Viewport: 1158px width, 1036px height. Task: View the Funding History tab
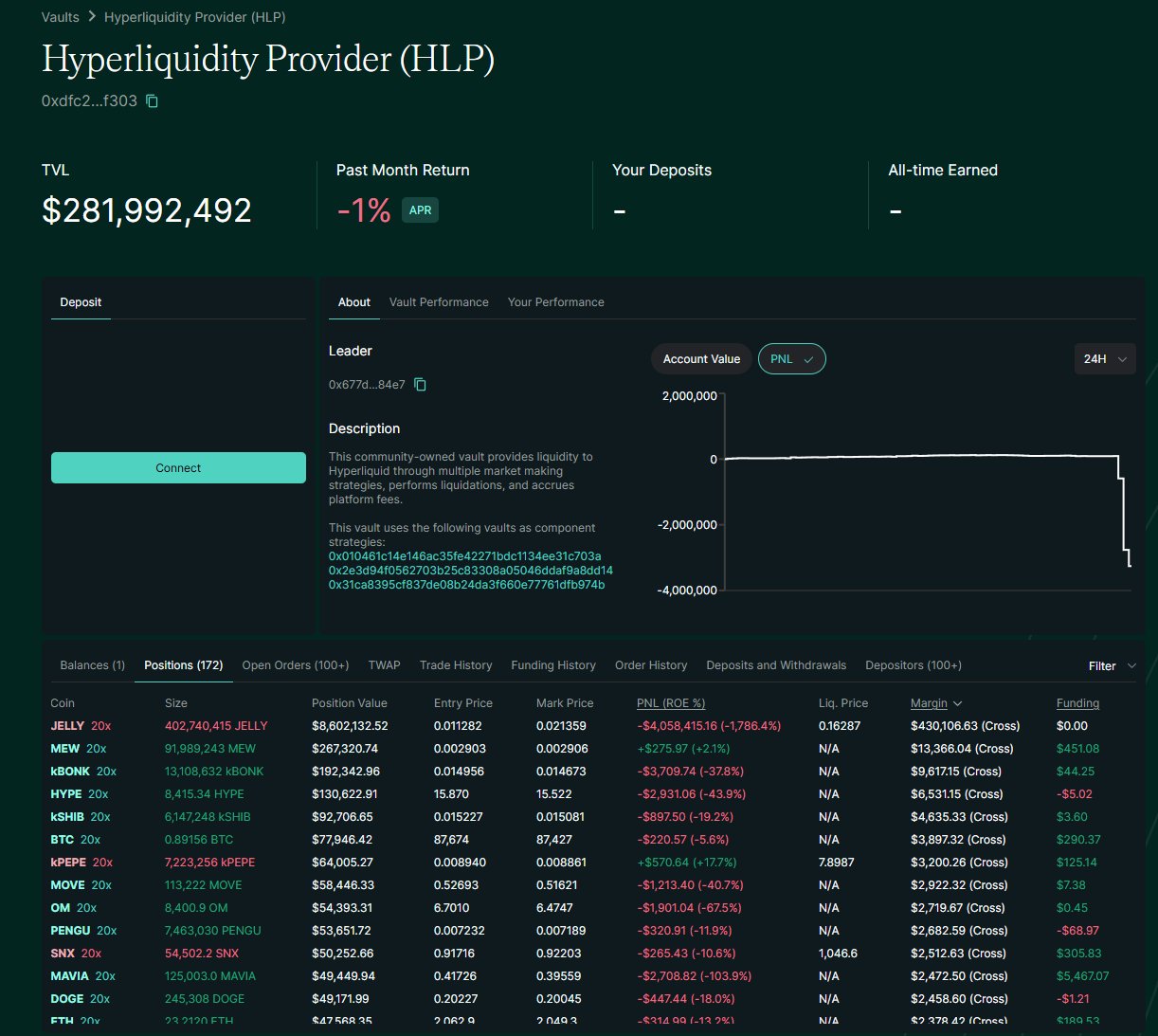click(x=553, y=665)
